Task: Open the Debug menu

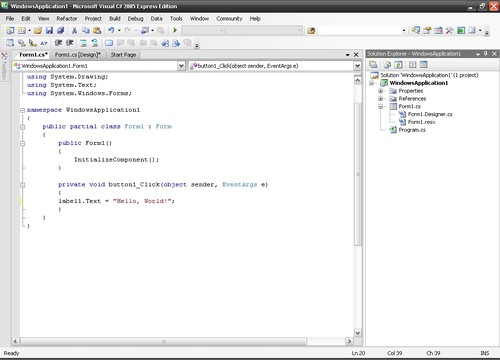Action: click(135, 19)
